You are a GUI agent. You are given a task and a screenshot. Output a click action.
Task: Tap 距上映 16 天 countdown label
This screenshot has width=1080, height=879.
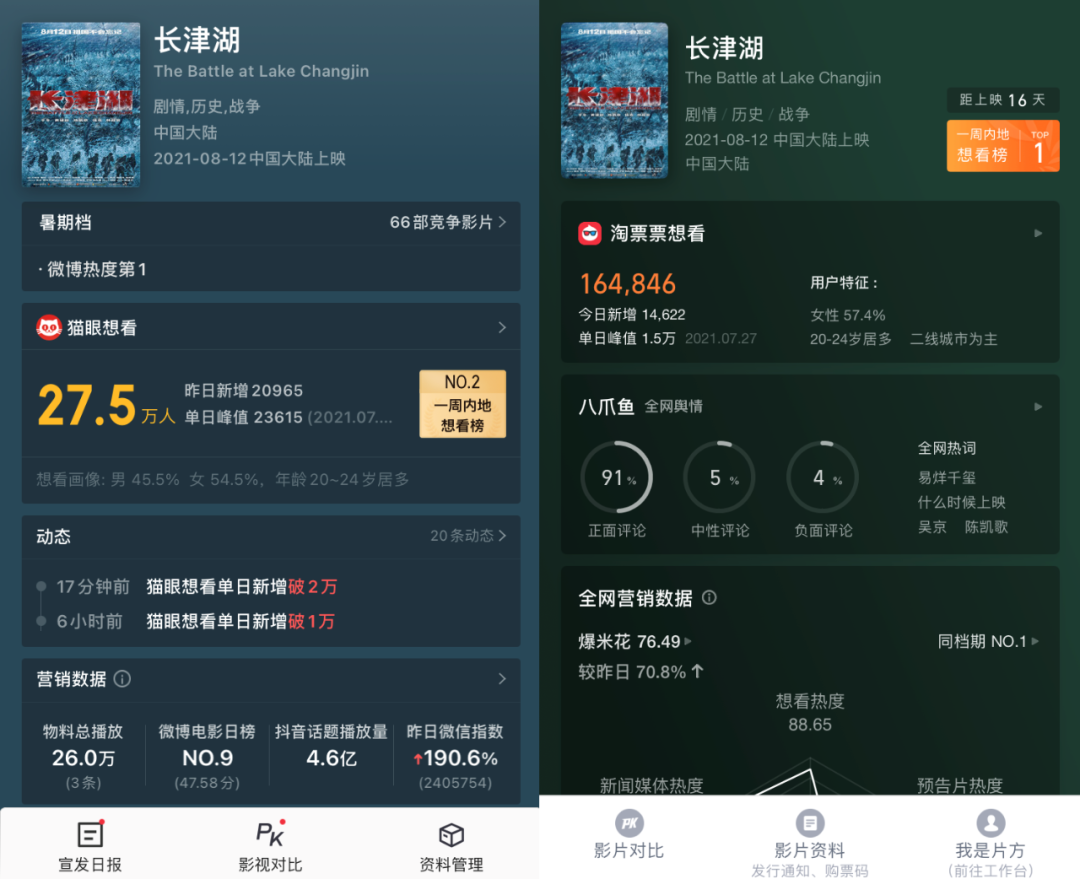pyautogui.click(x=1003, y=100)
